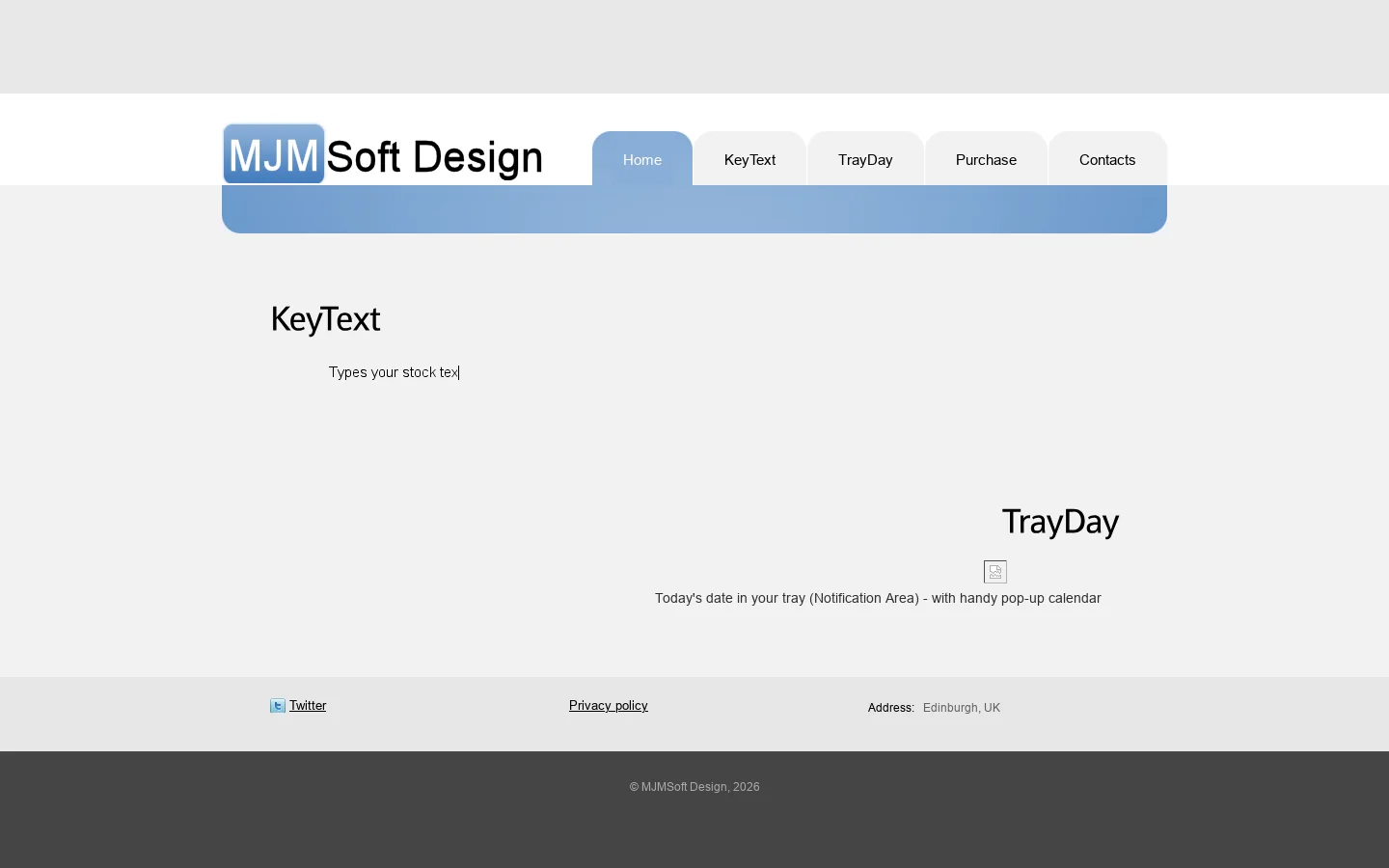The width and height of the screenshot is (1389, 868).
Task: Click the TrayDay heading
Action: coord(1060,522)
